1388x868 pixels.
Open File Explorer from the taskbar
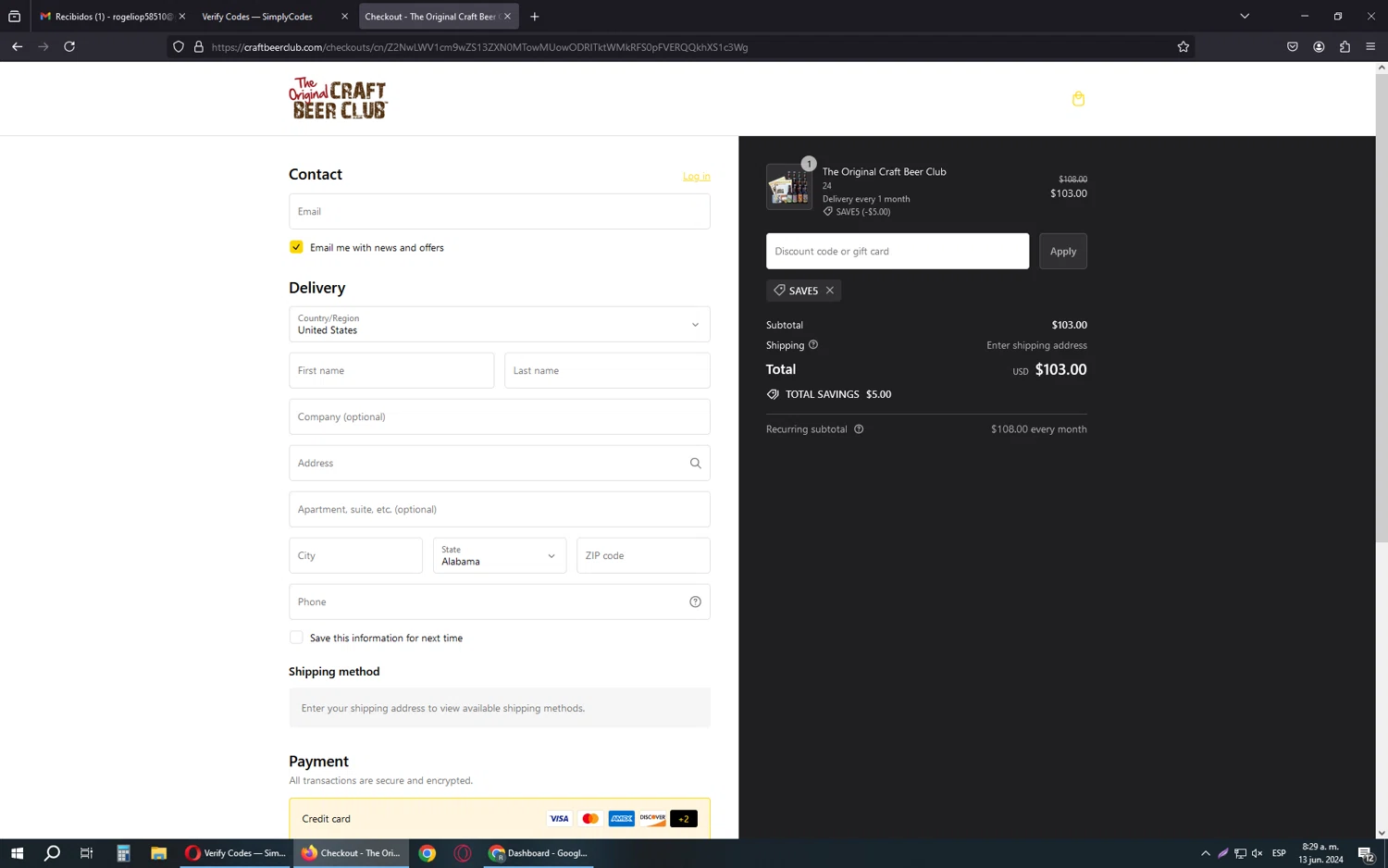[x=158, y=853]
